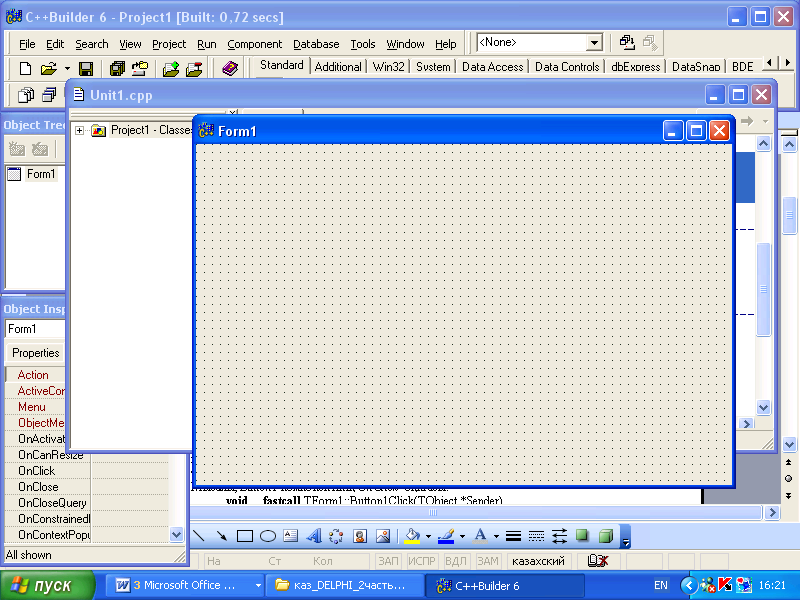
Task: Open Font Color dropdown arrow
Action: (496, 536)
